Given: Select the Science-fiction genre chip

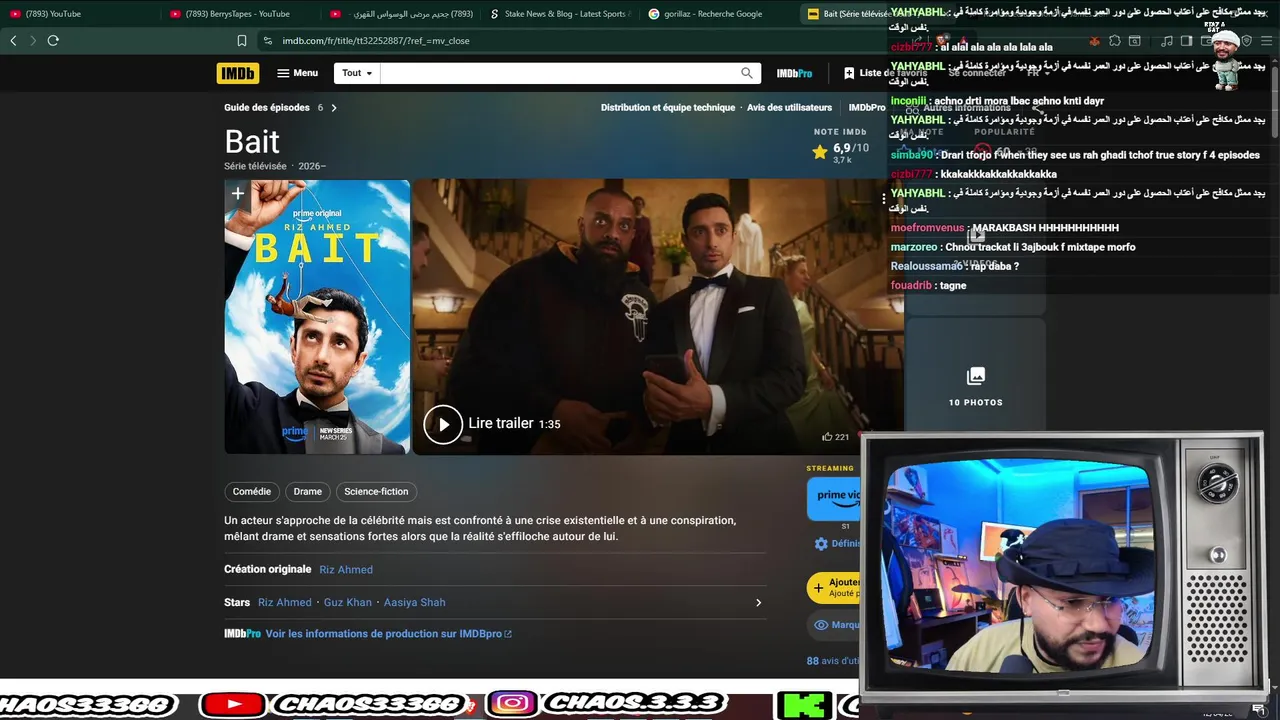Looking at the screenshot, I should (x=376, y=492).
